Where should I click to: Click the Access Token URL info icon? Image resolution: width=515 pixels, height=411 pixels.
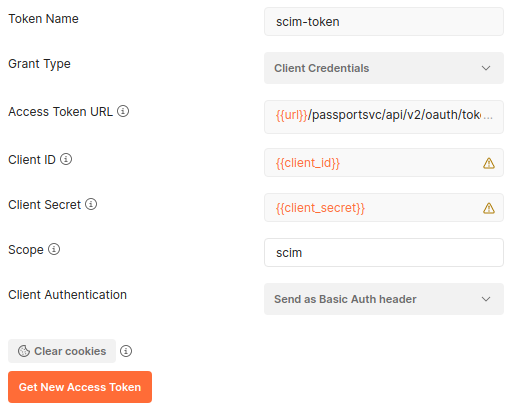(123, 111)
